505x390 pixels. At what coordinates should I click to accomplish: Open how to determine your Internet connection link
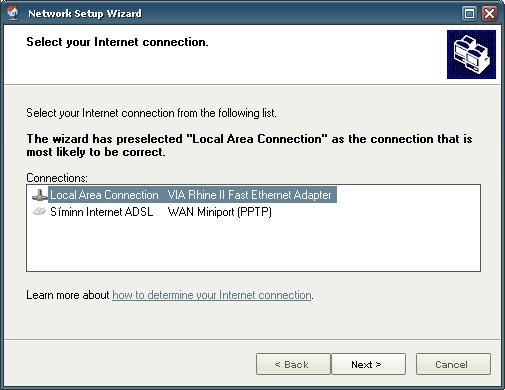coord(212,295)
